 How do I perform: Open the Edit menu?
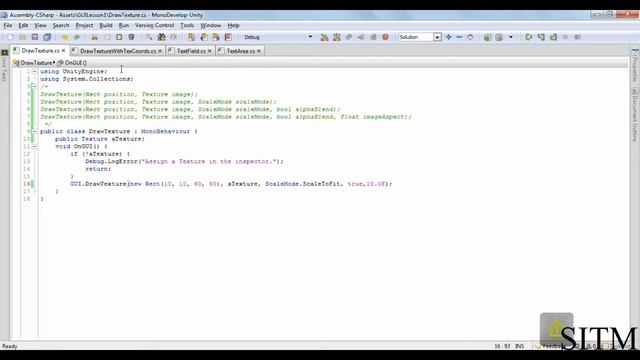click(x=23, y=25)
